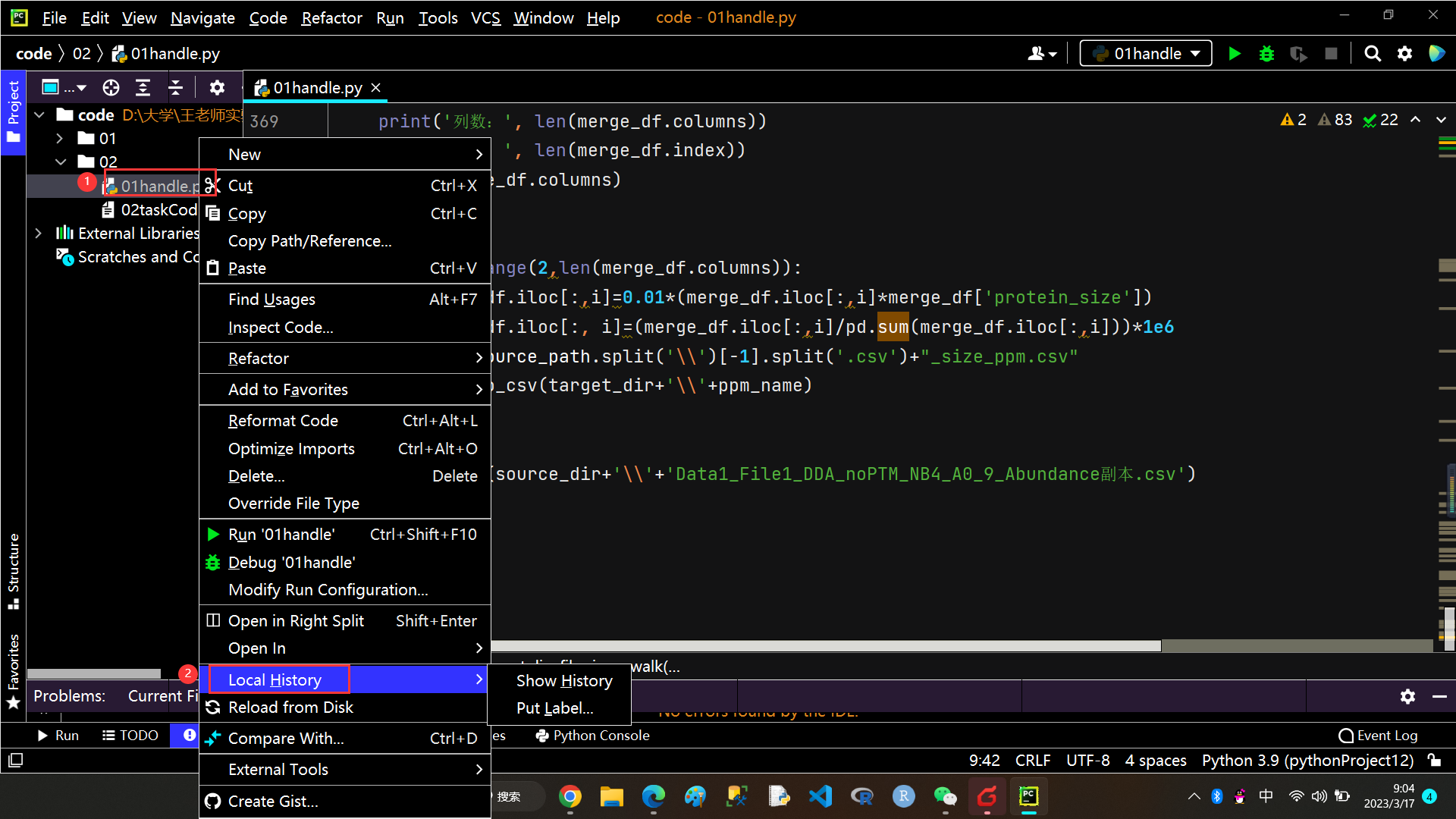Run the 01handle configuration with green play

[1235, 54]
